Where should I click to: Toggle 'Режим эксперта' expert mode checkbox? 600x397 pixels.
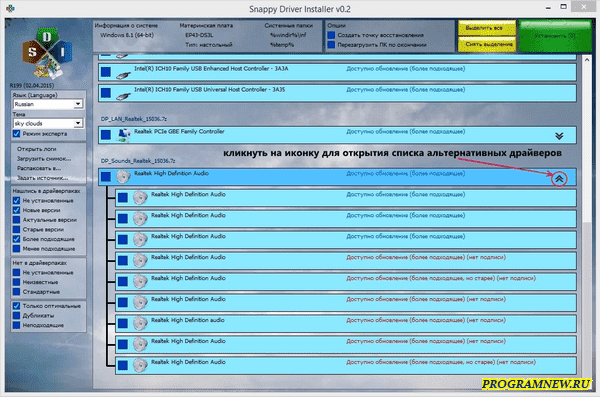tap(16, 134)
